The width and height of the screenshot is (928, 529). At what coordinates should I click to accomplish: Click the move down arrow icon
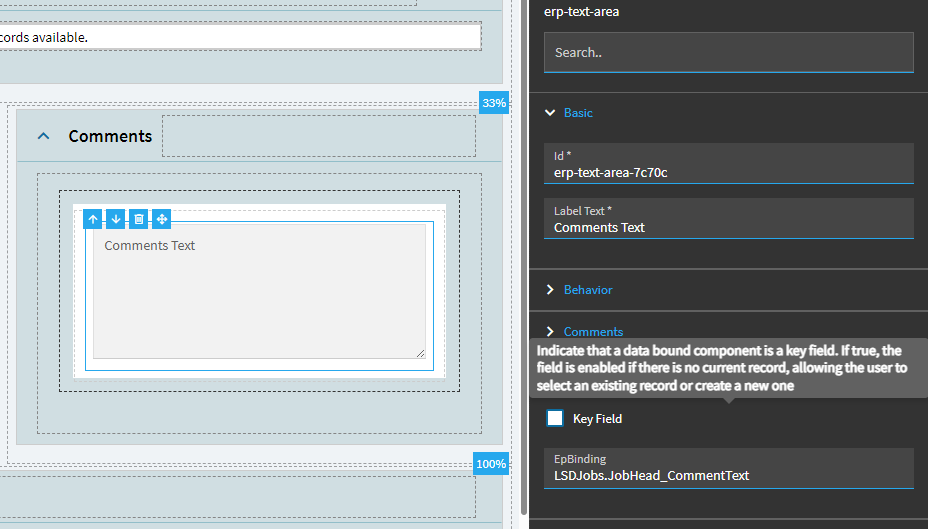pyautogui.click(x=116, y=219)
